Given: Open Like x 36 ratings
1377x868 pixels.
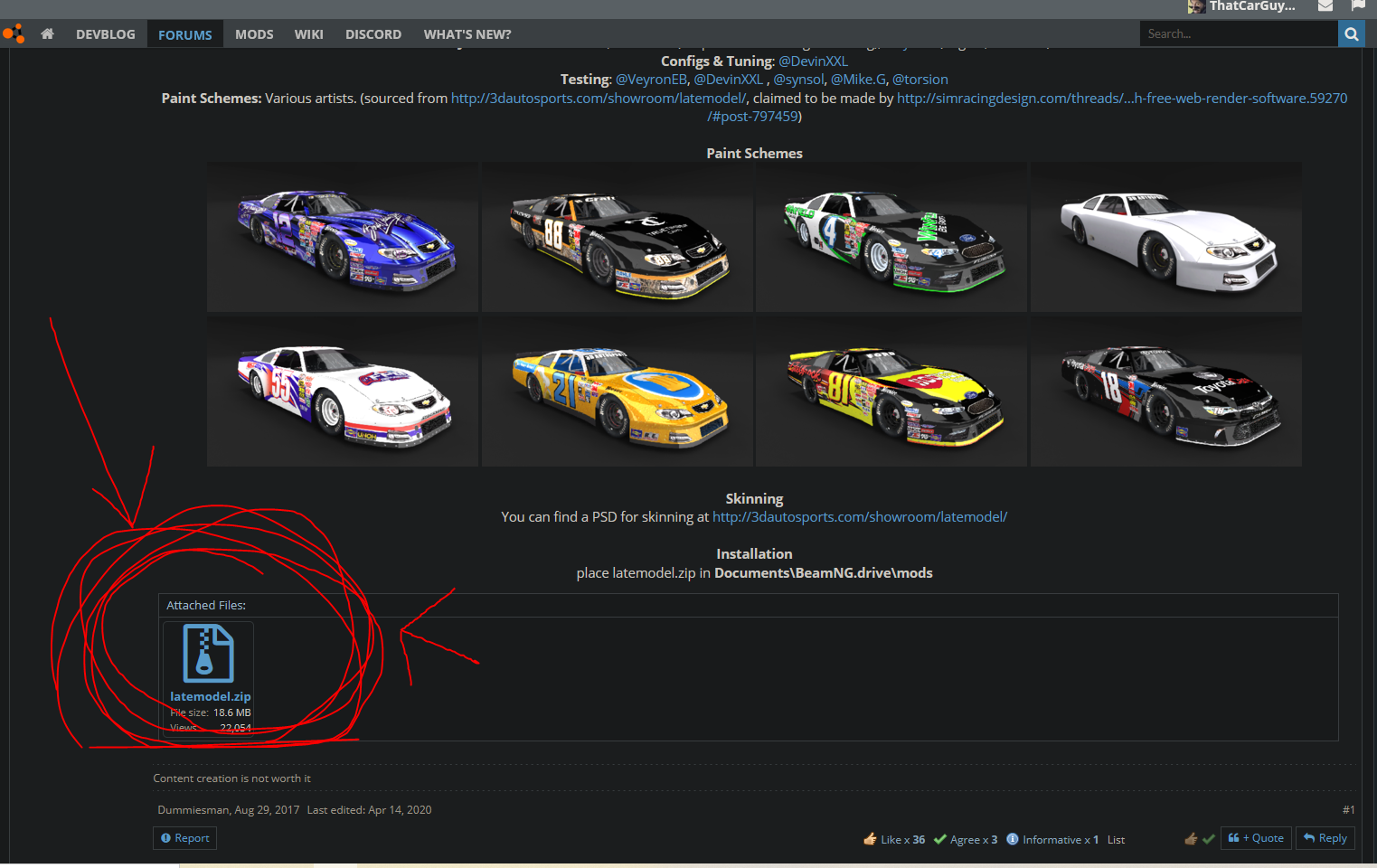Looking at the screenshot, I should (894, 839).
